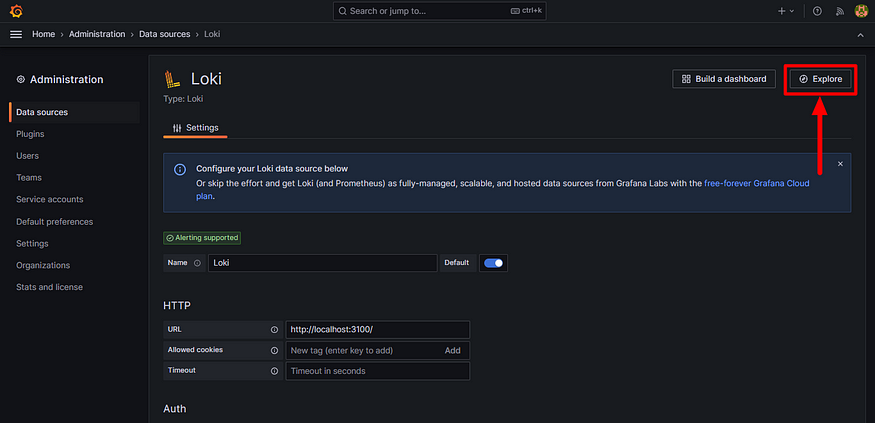Open Organizations in the sidebar
The width and height of the screenshot is (875, 423).
[x=43, y=265]
